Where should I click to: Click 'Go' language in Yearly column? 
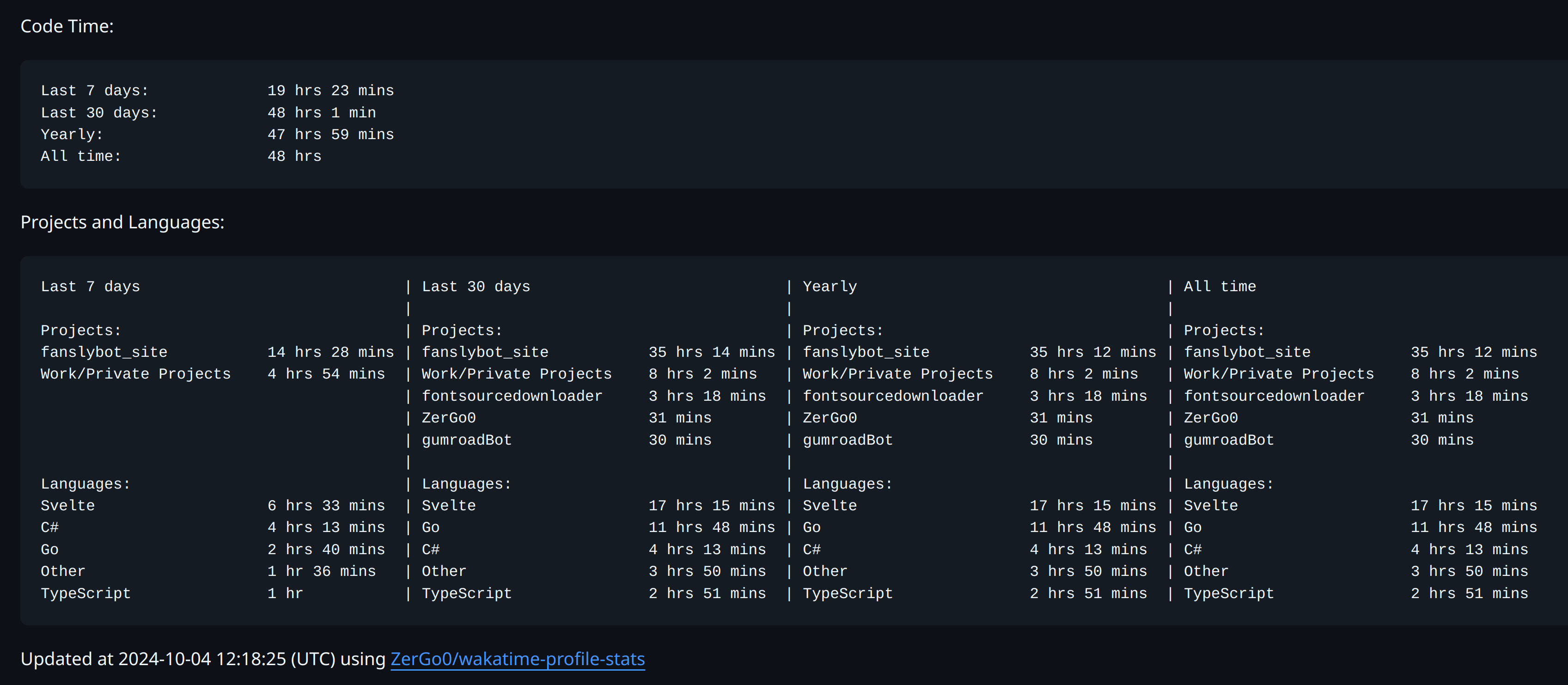812,528
